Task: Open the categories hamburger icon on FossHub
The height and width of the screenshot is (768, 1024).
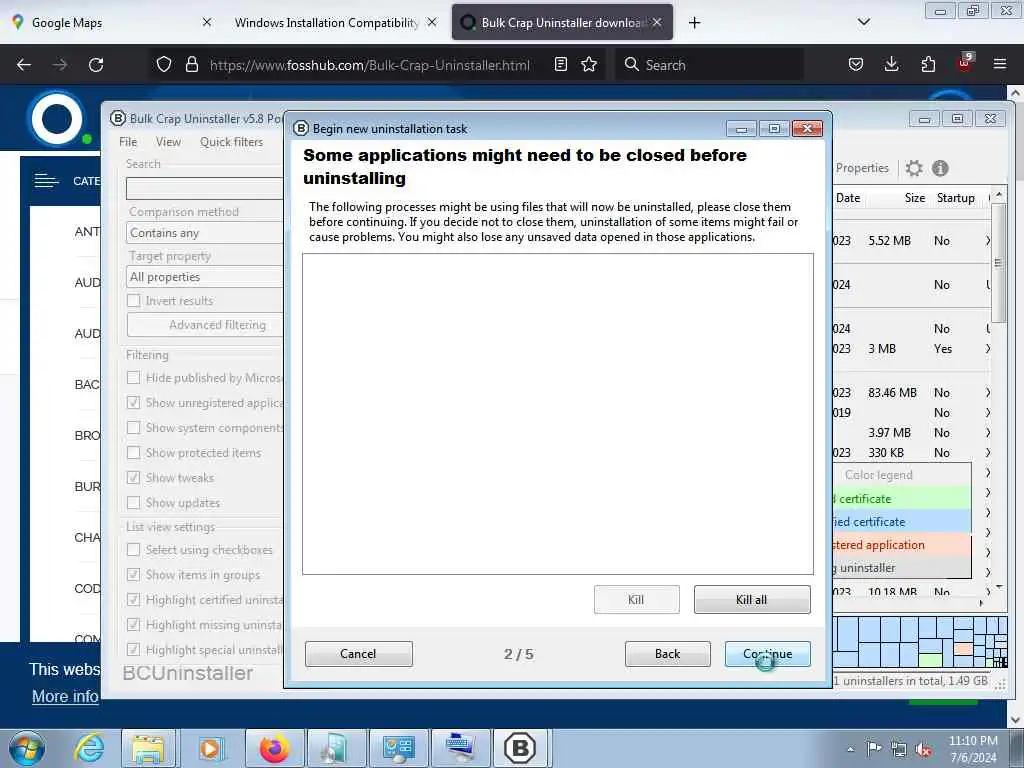Action: pyautogui.click(x=46, y=181)
